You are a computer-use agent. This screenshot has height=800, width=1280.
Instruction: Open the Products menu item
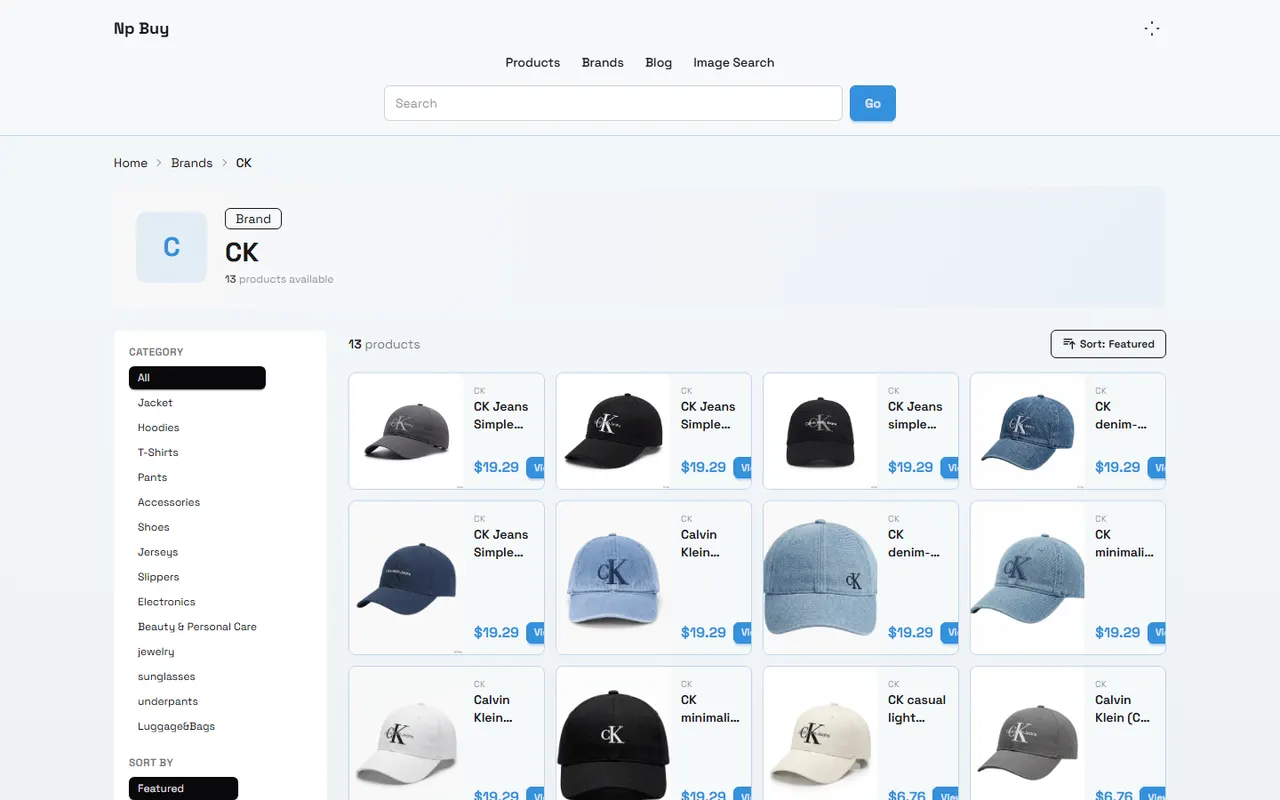(x=532, y=62)
